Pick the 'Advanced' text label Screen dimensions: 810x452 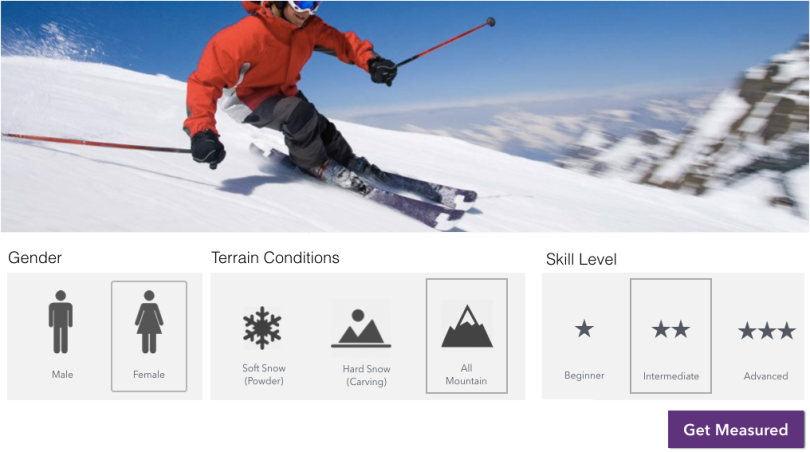[766, 376]
